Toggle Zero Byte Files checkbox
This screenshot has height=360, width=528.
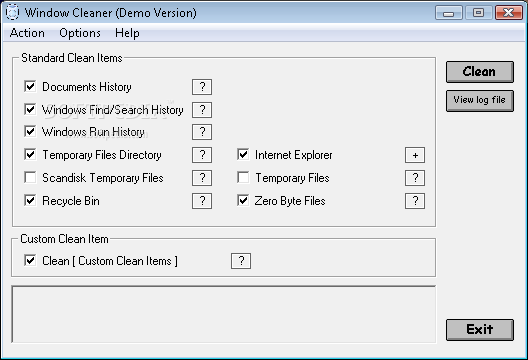243,200
